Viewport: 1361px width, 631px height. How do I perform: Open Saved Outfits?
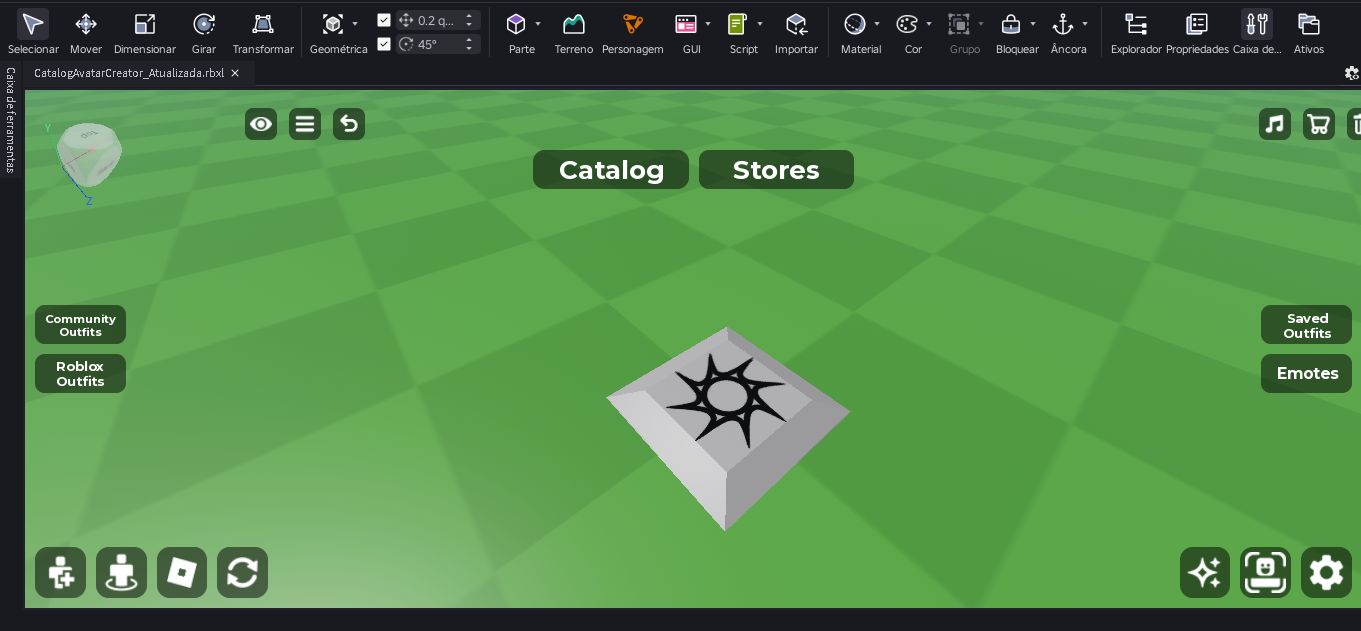click(x=1307, y=325)
